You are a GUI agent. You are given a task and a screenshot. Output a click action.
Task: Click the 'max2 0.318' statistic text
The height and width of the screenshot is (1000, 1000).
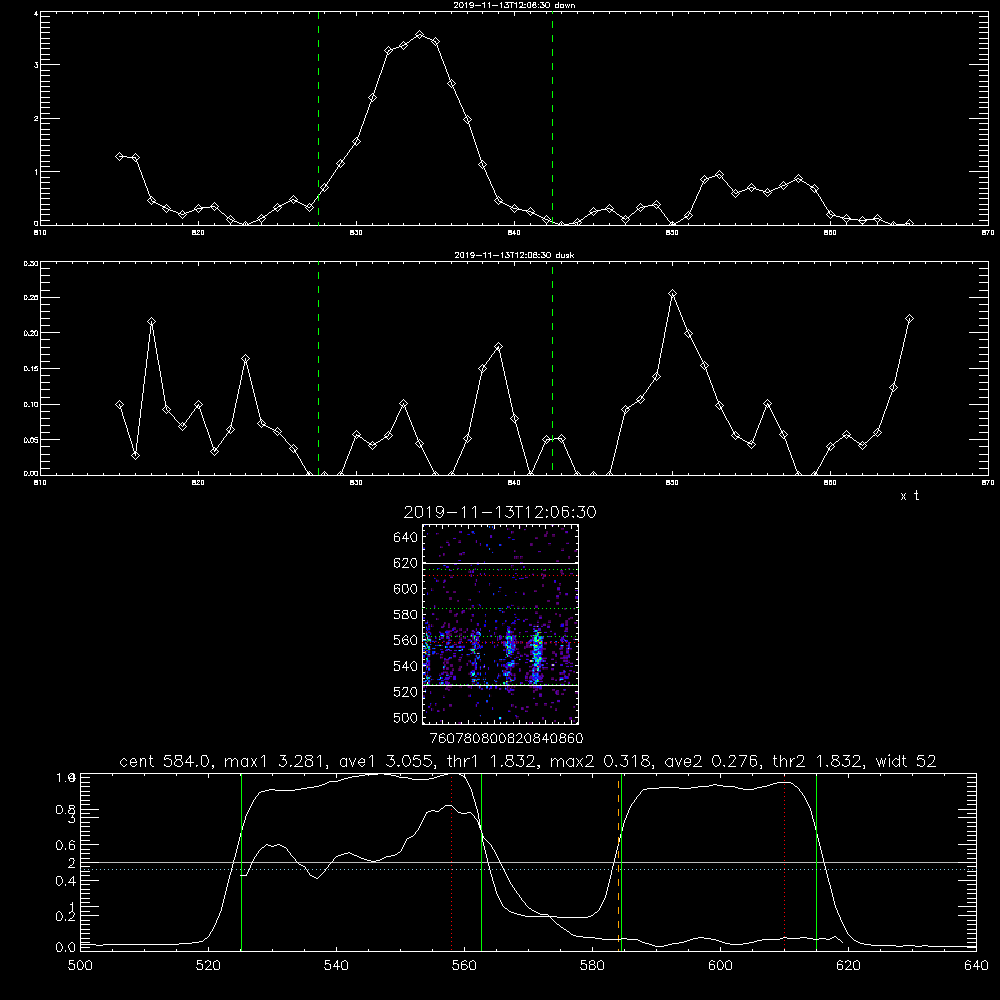pos(600,761)
